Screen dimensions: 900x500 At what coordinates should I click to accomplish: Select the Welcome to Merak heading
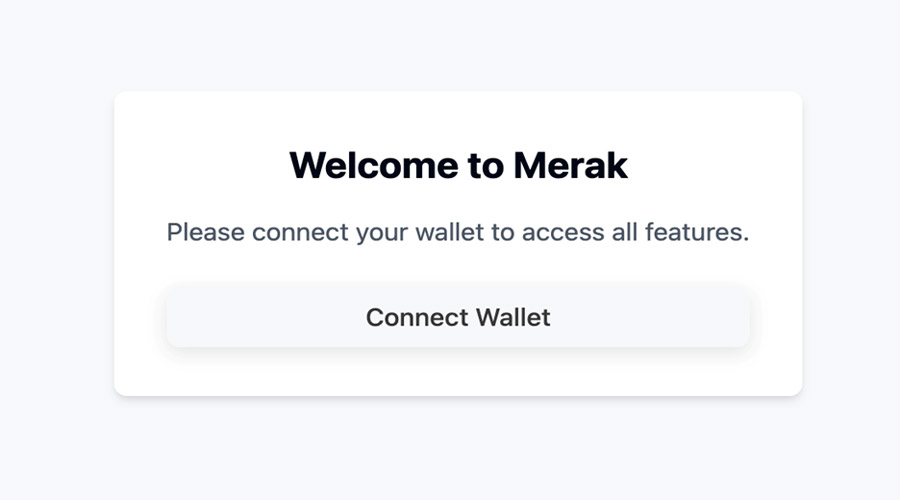click(458, 165)
